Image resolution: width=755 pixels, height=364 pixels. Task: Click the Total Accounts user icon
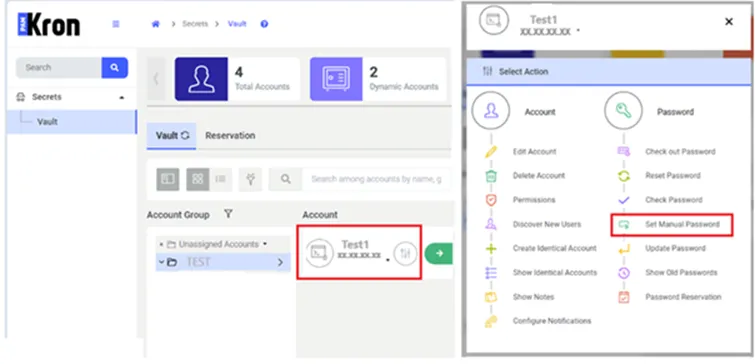(201, 79)
